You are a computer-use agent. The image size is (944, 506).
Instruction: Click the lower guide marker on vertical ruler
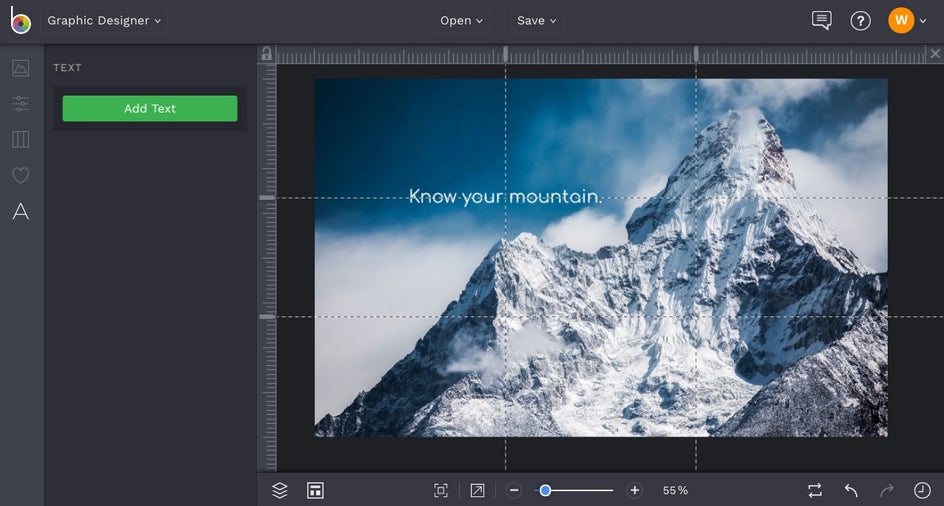pyautogui.click(x=267, y=316)
